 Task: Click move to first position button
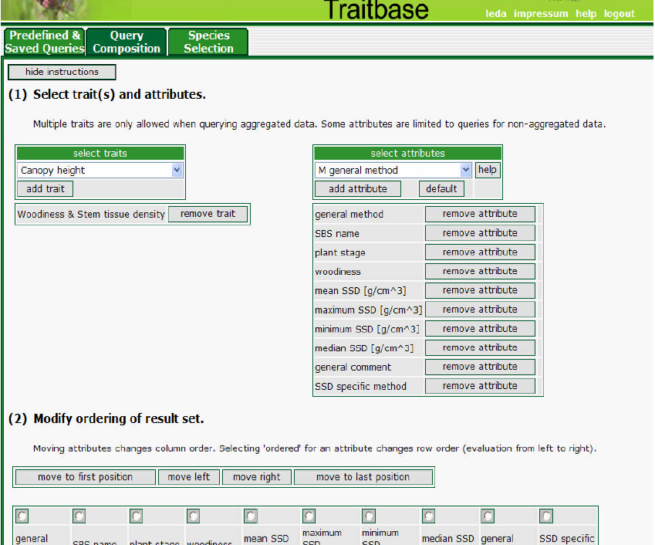[85, 477]
